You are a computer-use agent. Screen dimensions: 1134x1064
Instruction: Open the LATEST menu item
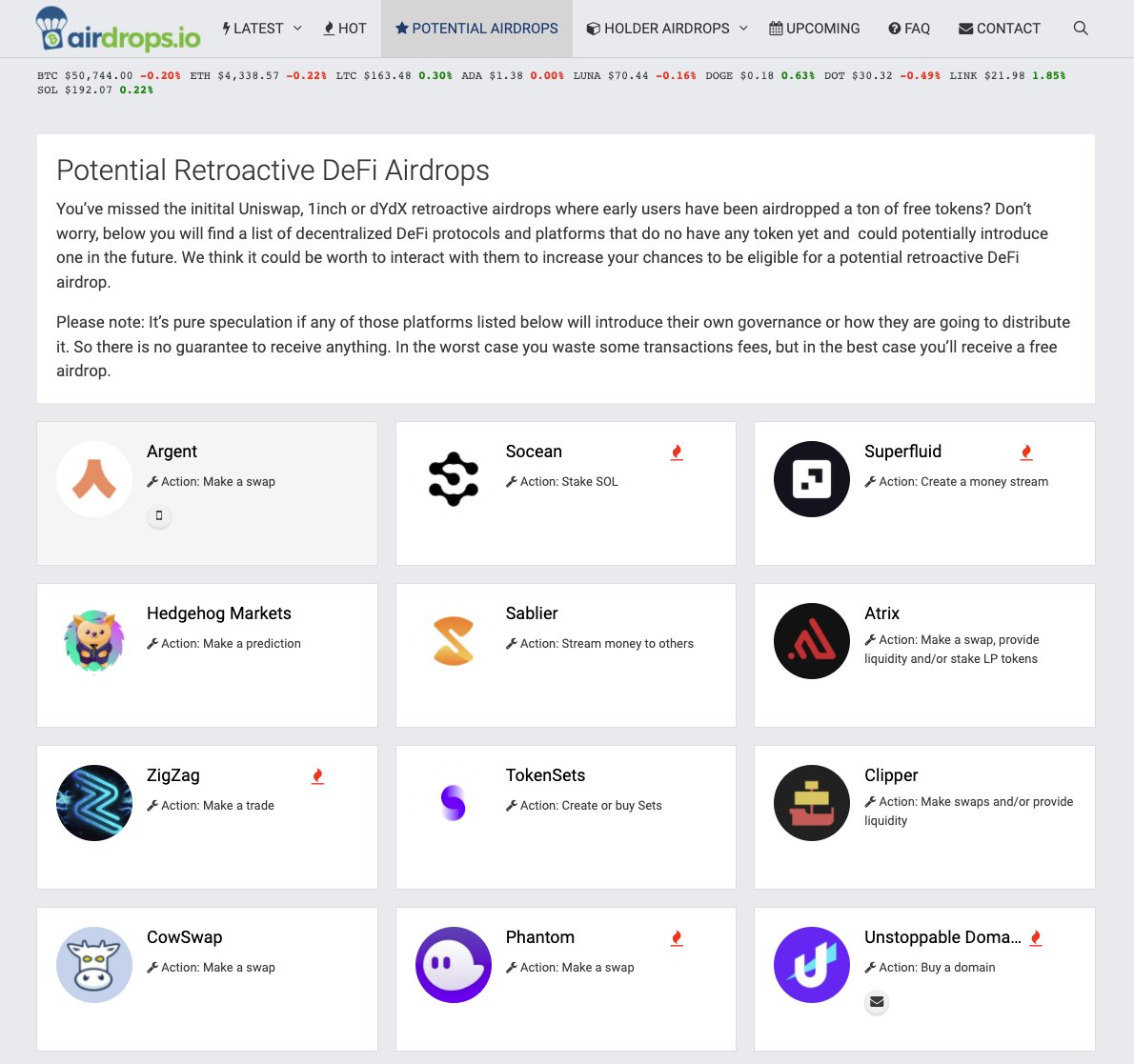253,29
